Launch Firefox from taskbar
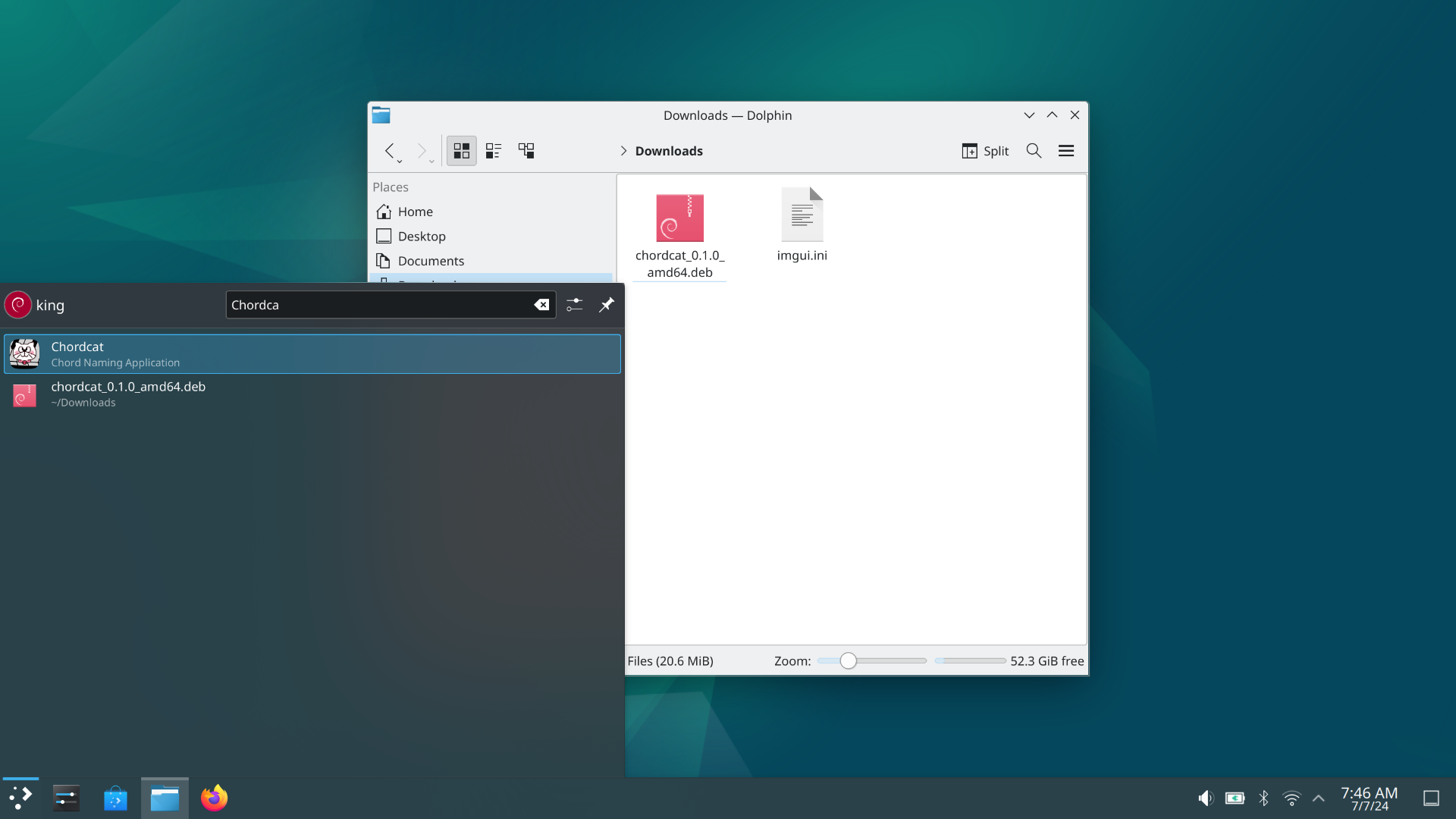1456x819 pixels. click(214, 798)
